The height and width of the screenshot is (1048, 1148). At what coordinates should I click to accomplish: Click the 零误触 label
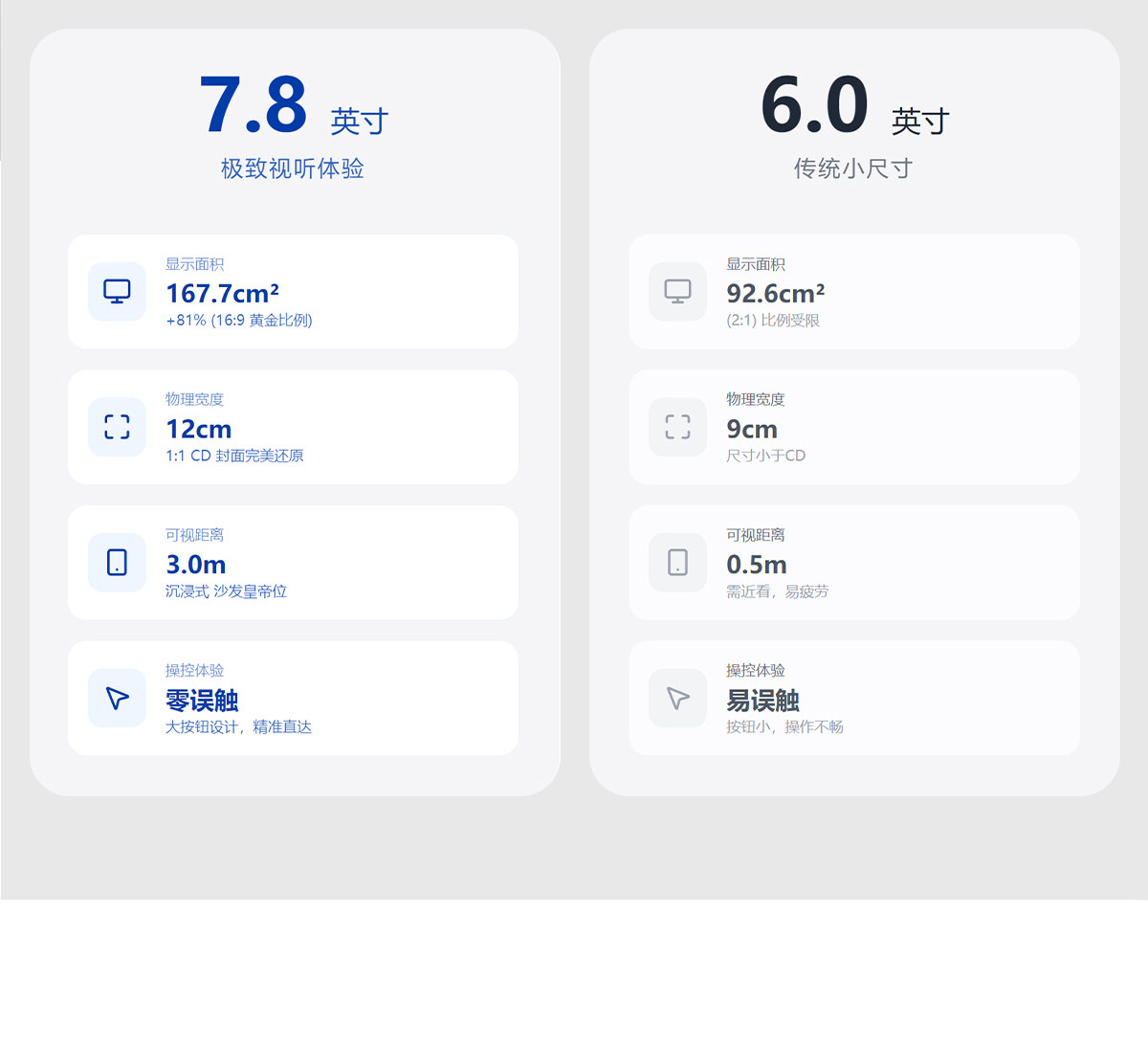coord(202,701)
